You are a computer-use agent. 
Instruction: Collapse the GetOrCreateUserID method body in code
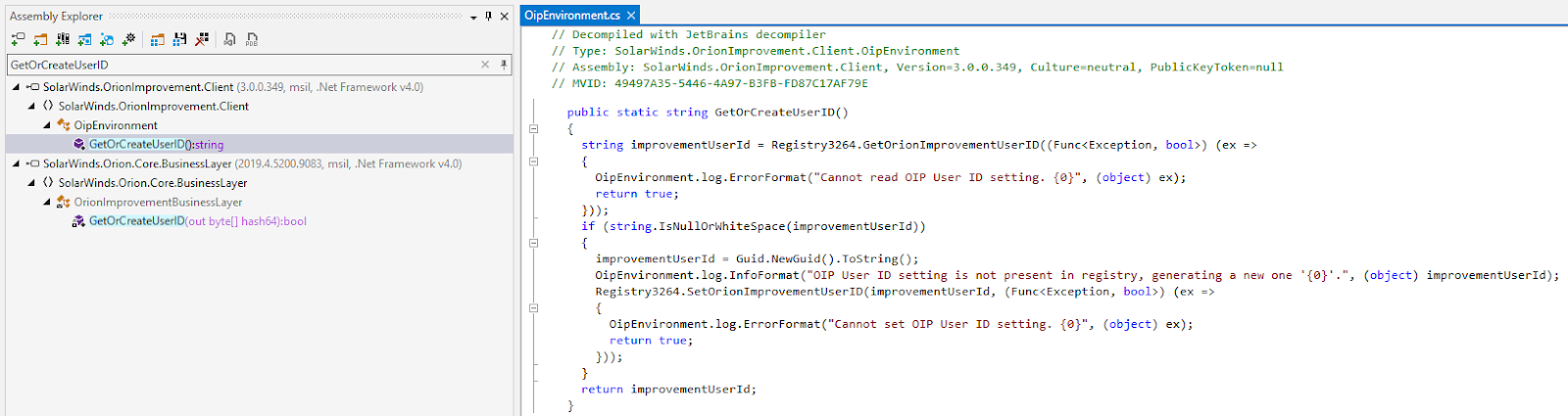tap(534, 128)
